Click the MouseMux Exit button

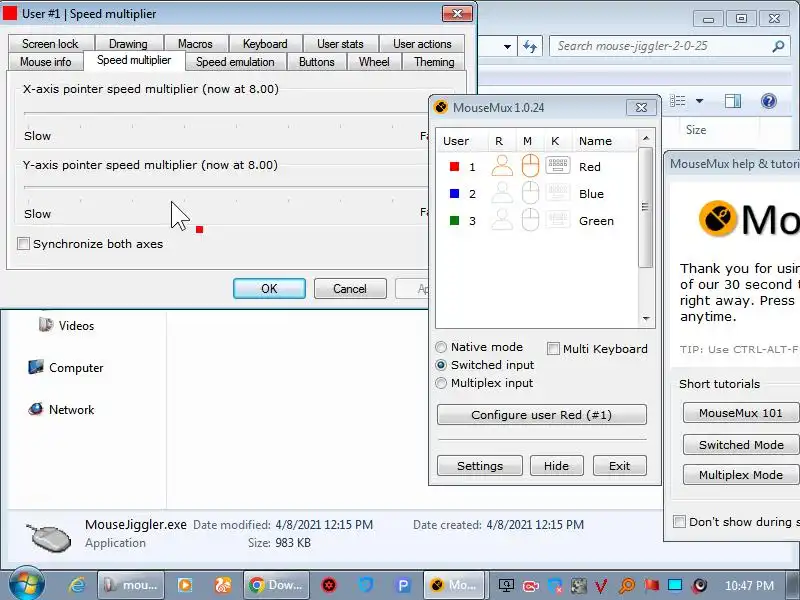[x=619, y=465]
